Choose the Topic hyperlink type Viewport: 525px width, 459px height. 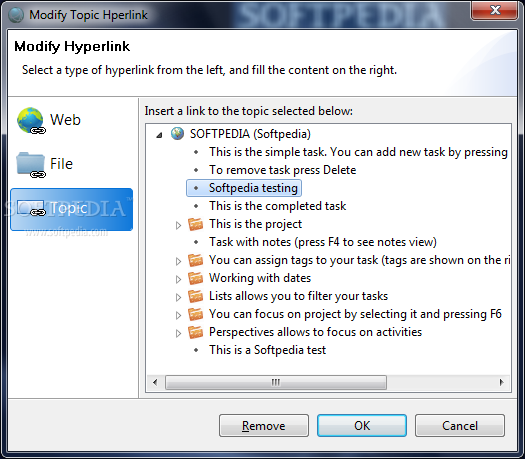point(71,210)
